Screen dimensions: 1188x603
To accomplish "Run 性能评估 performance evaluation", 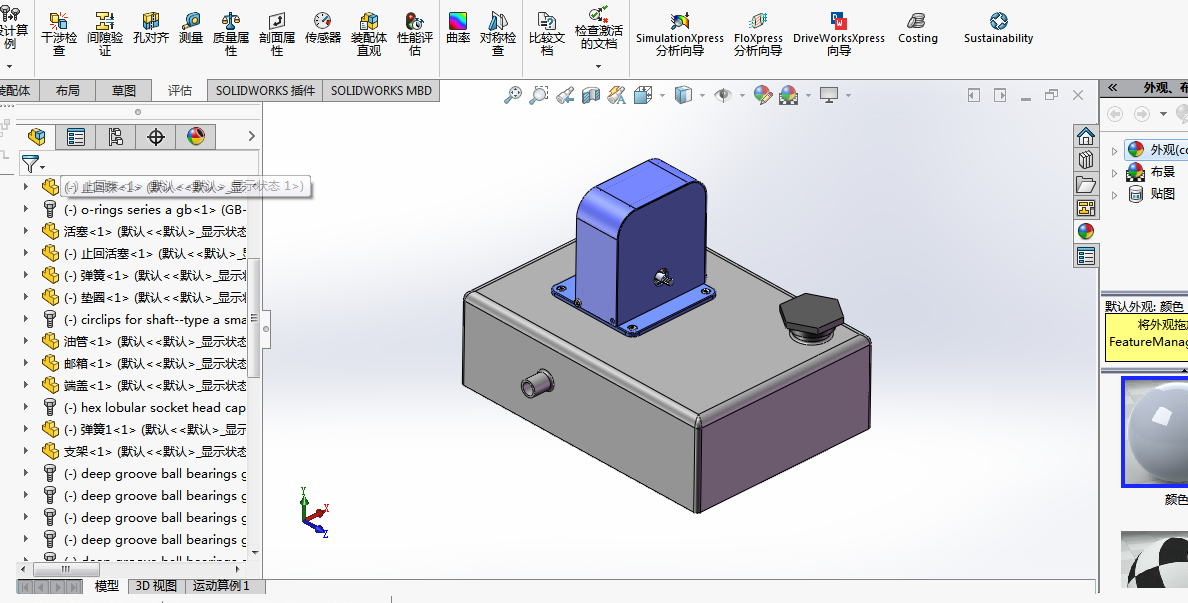I will click(x=414, y=35).
